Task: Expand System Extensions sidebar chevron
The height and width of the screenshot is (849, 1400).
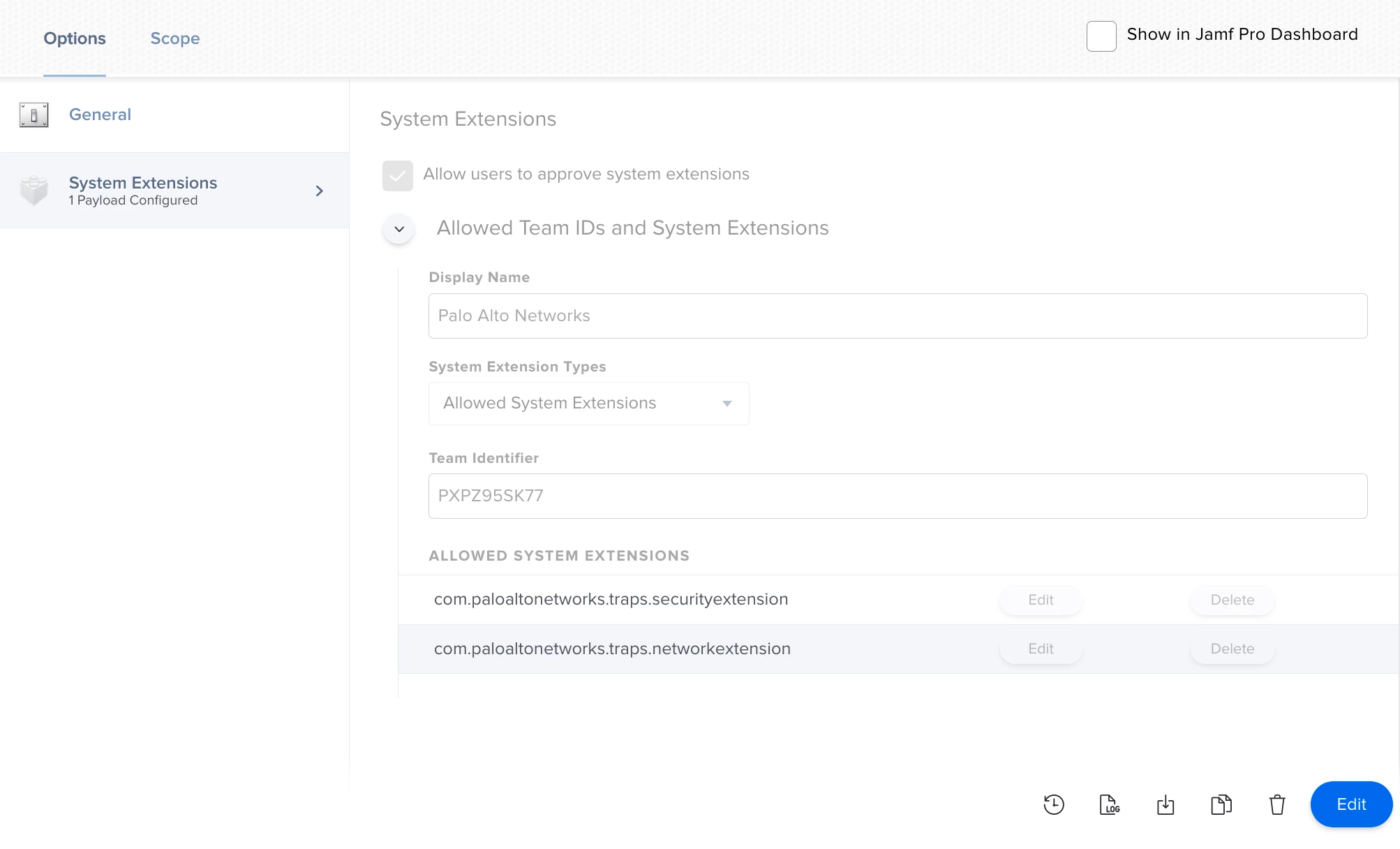Action: 319,191
